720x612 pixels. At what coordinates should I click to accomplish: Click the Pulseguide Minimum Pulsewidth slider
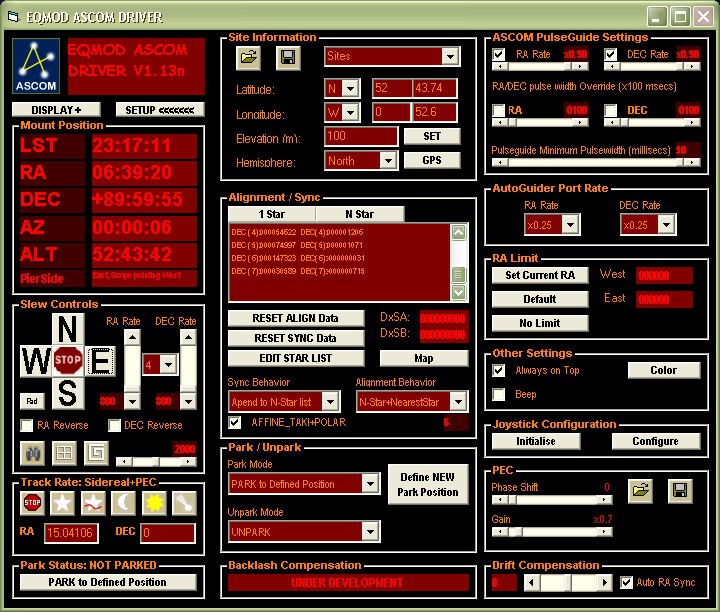click(596, 162)
